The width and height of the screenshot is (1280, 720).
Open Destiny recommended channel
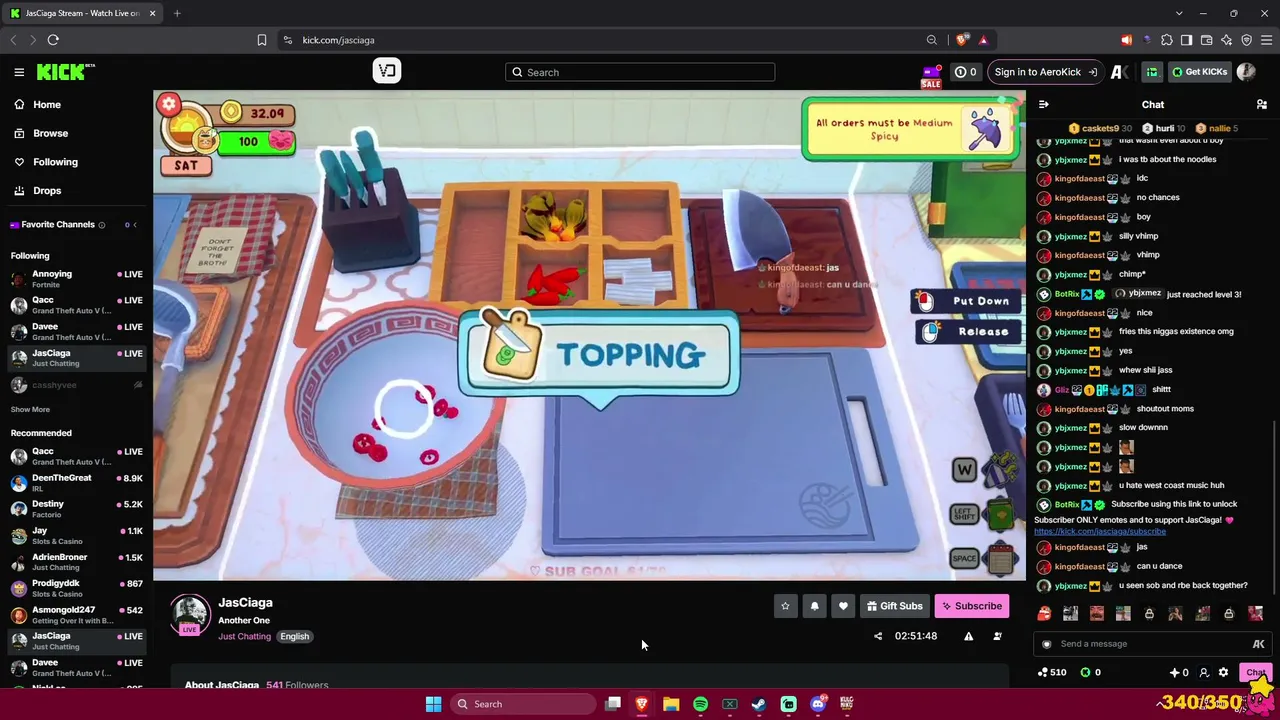75,509
